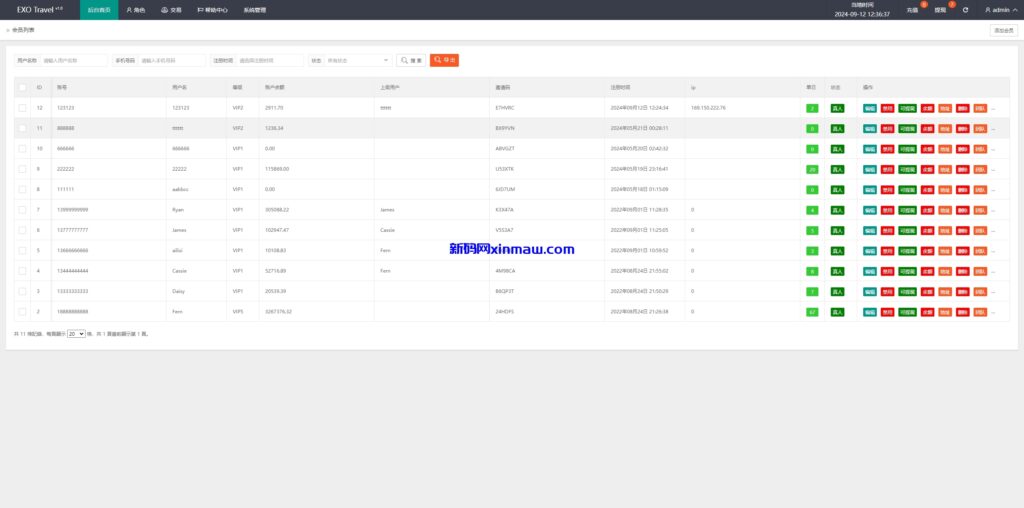This screenshot has height=508, width=1024.
Task: Click the magnifier 搜索 search button
Action: tap(411, 60)
